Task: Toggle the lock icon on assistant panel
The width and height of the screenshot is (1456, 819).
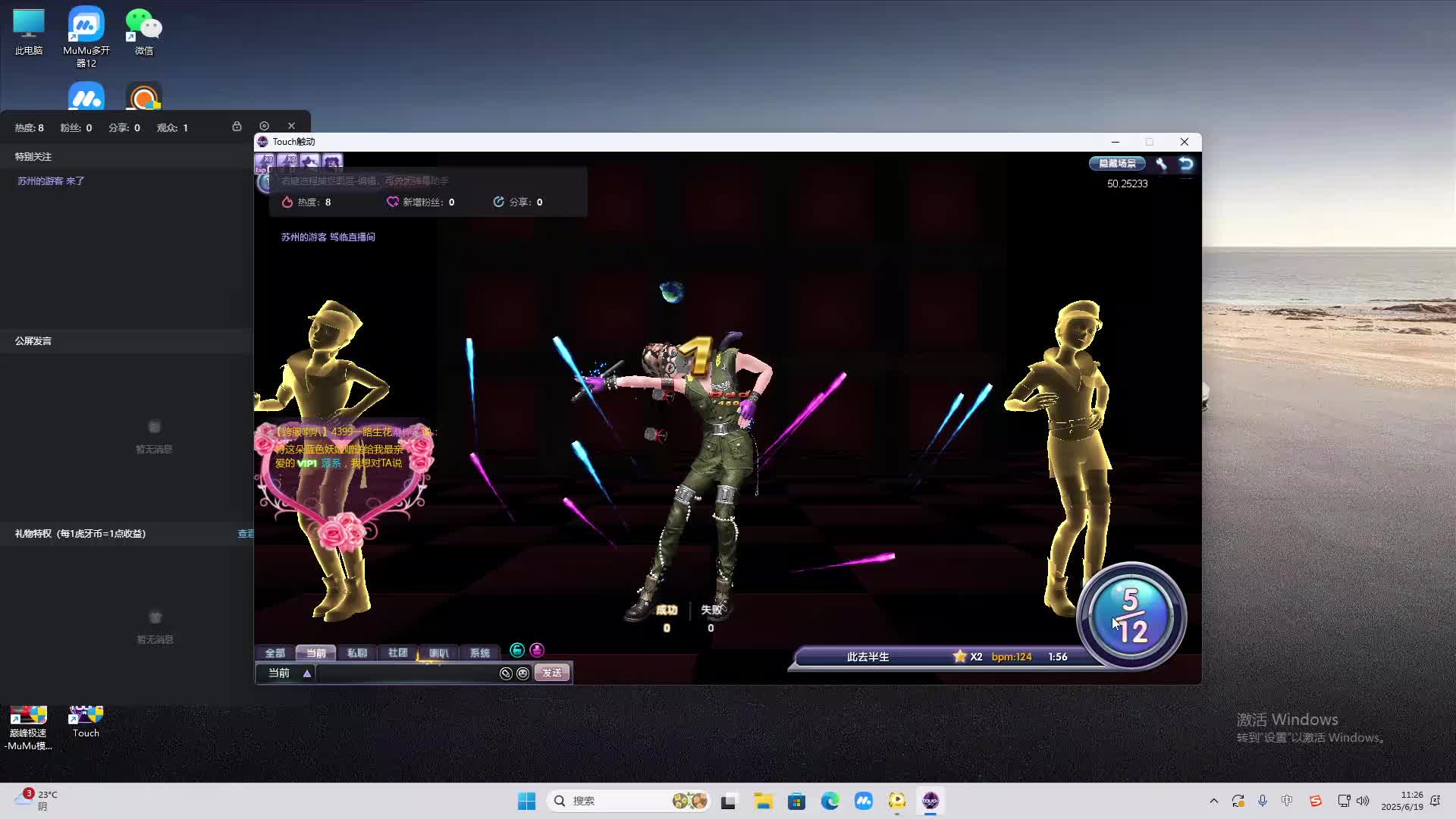Action: tap(237, 126)
